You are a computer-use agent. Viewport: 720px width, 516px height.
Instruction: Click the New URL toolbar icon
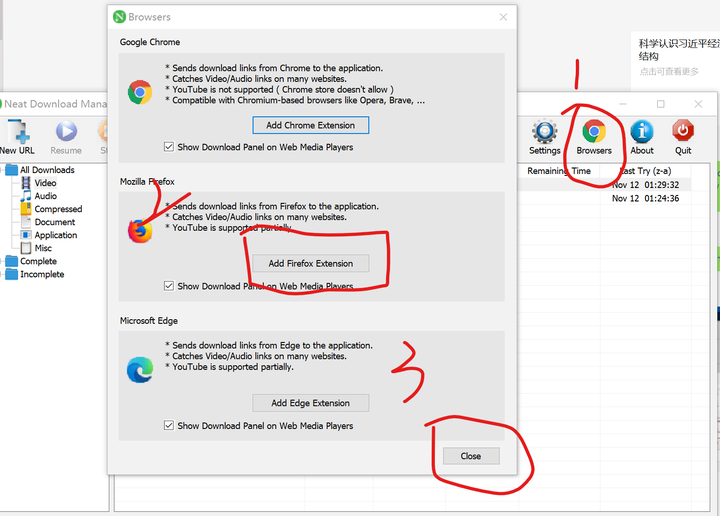click(17, 137)
